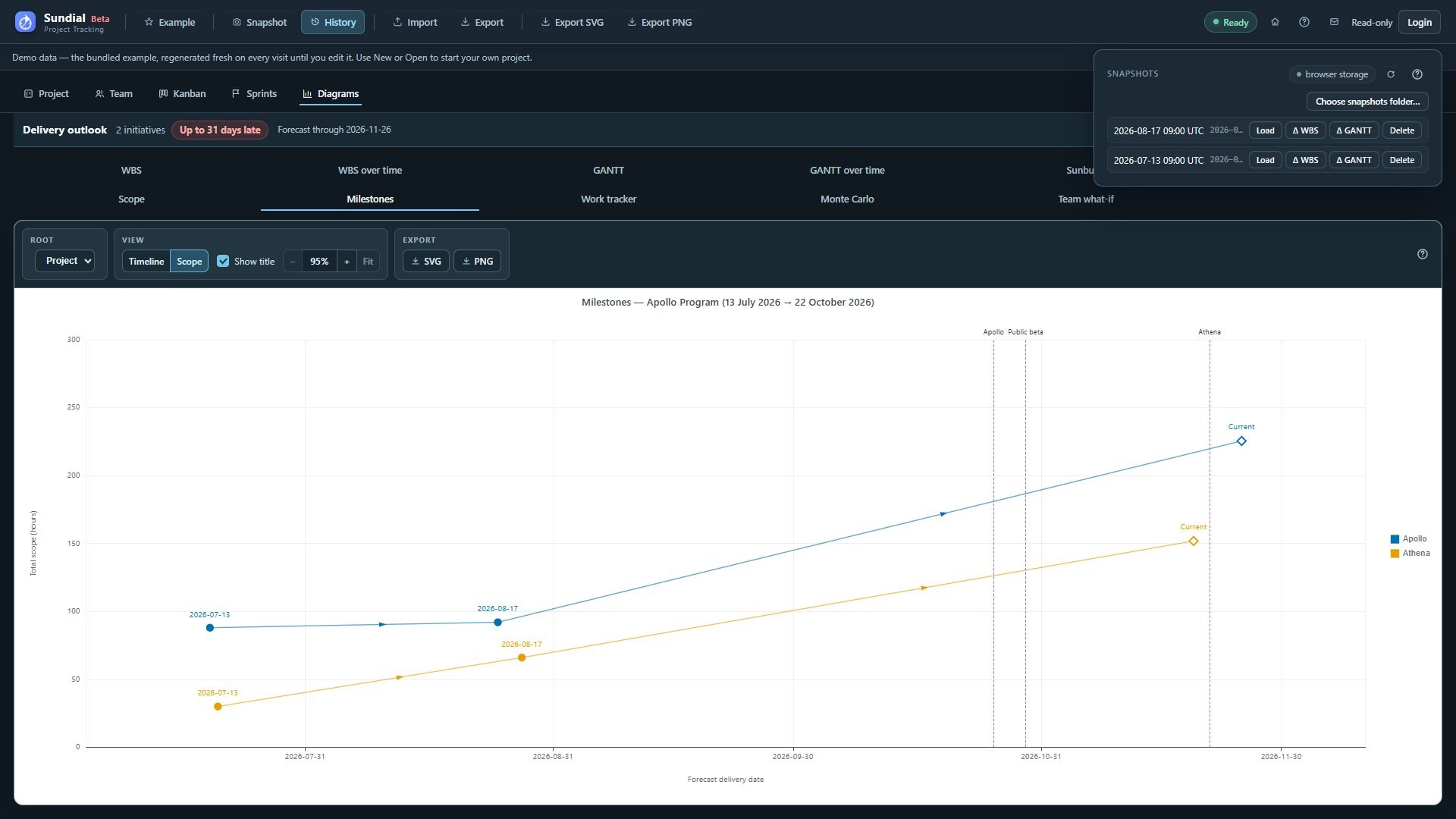Viewport: 1456px width, 819px height.
Task: Increase zoom with plus stepper
Action: pyautogui.click(x=347, y=262)
